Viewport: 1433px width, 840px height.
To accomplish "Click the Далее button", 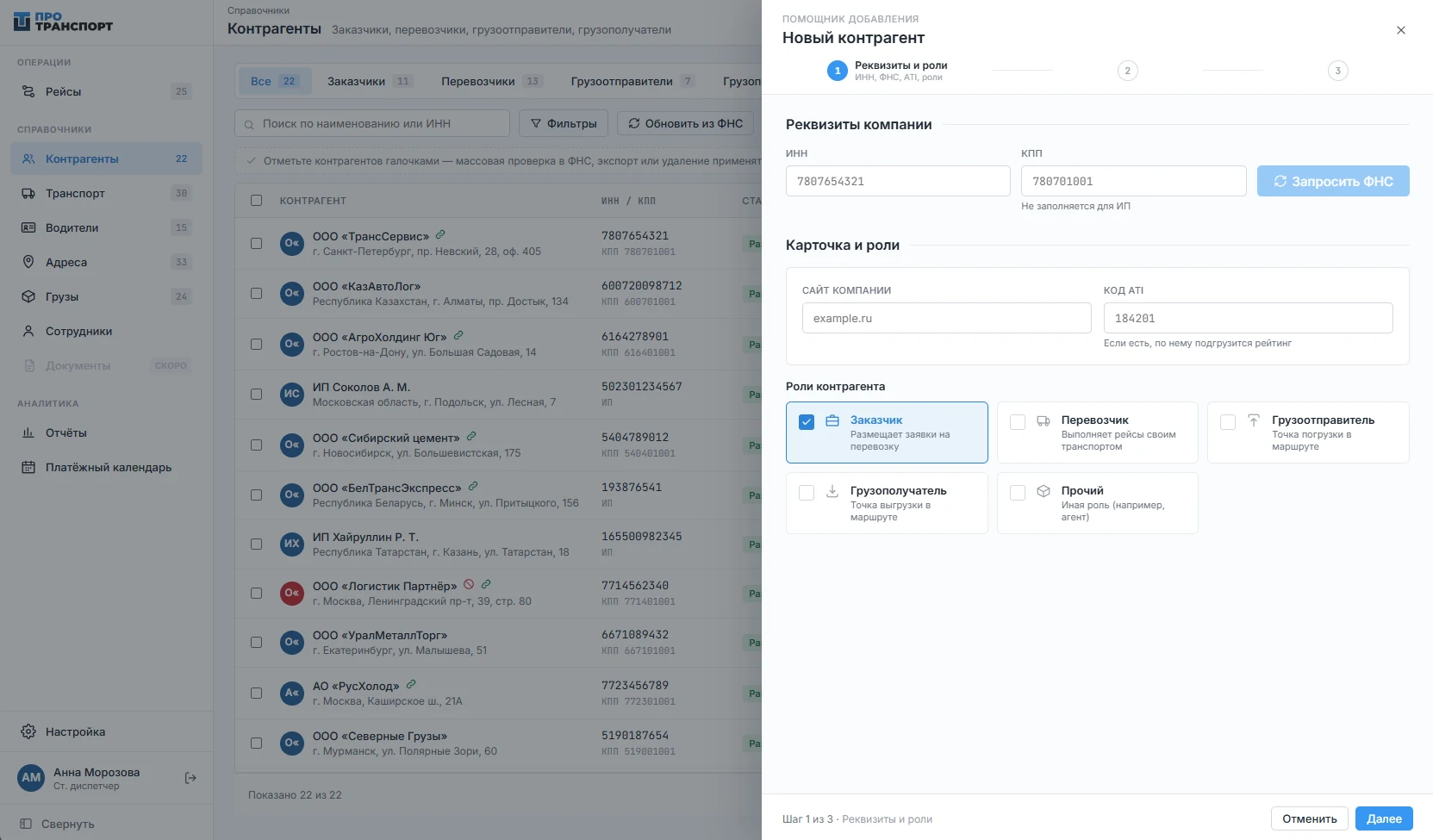I will coord(1384,818).
